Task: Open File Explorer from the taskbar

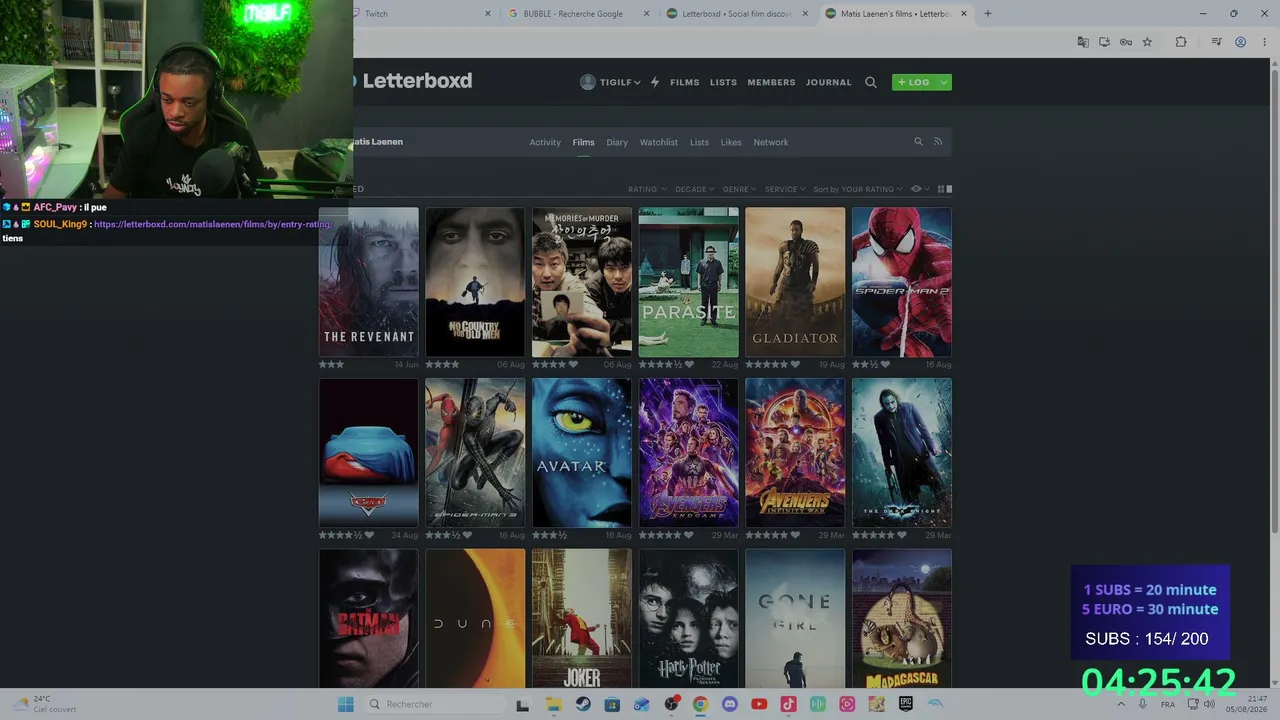Action: pos(553,704)
